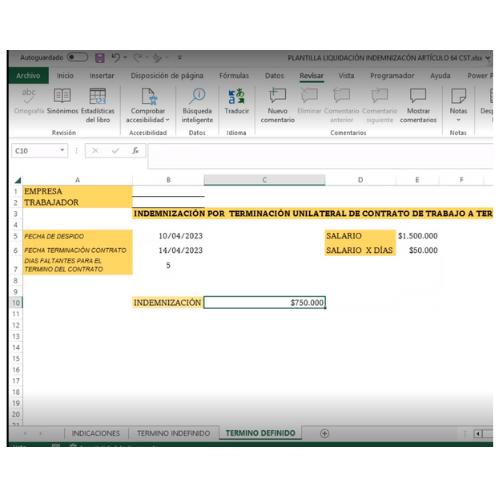Expand the Name Box dropdown arrow
500x500 pixels.
coord(62,150)
